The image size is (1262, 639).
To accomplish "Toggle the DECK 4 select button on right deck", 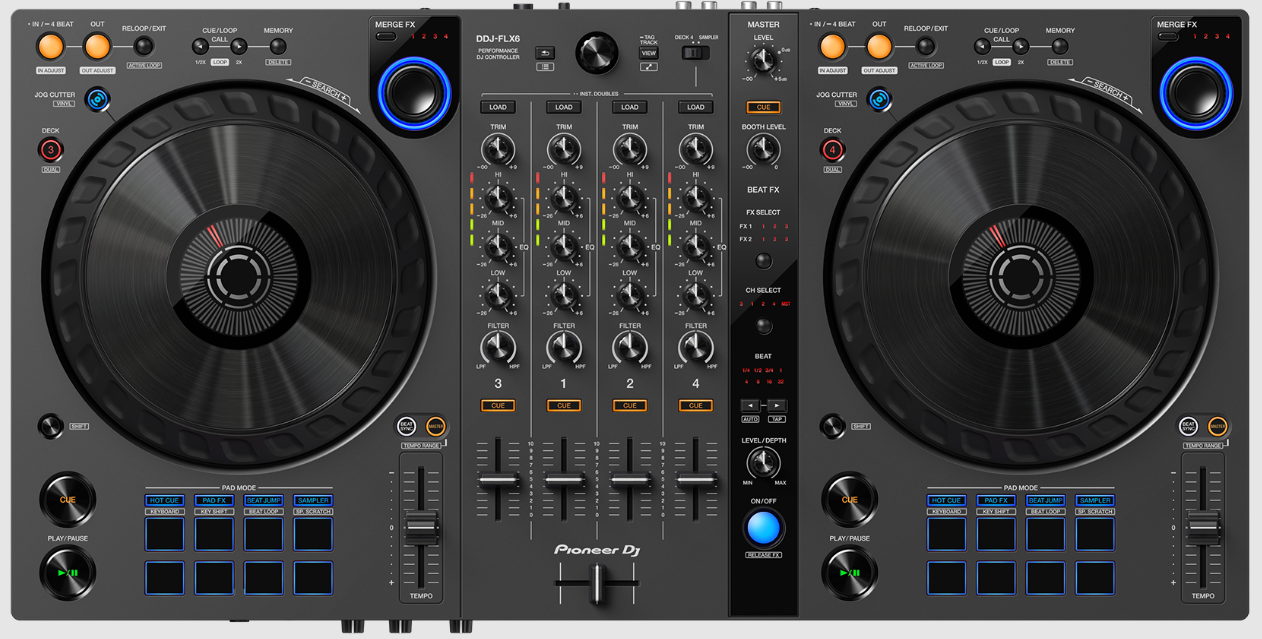I will click(x=832, y=150).
